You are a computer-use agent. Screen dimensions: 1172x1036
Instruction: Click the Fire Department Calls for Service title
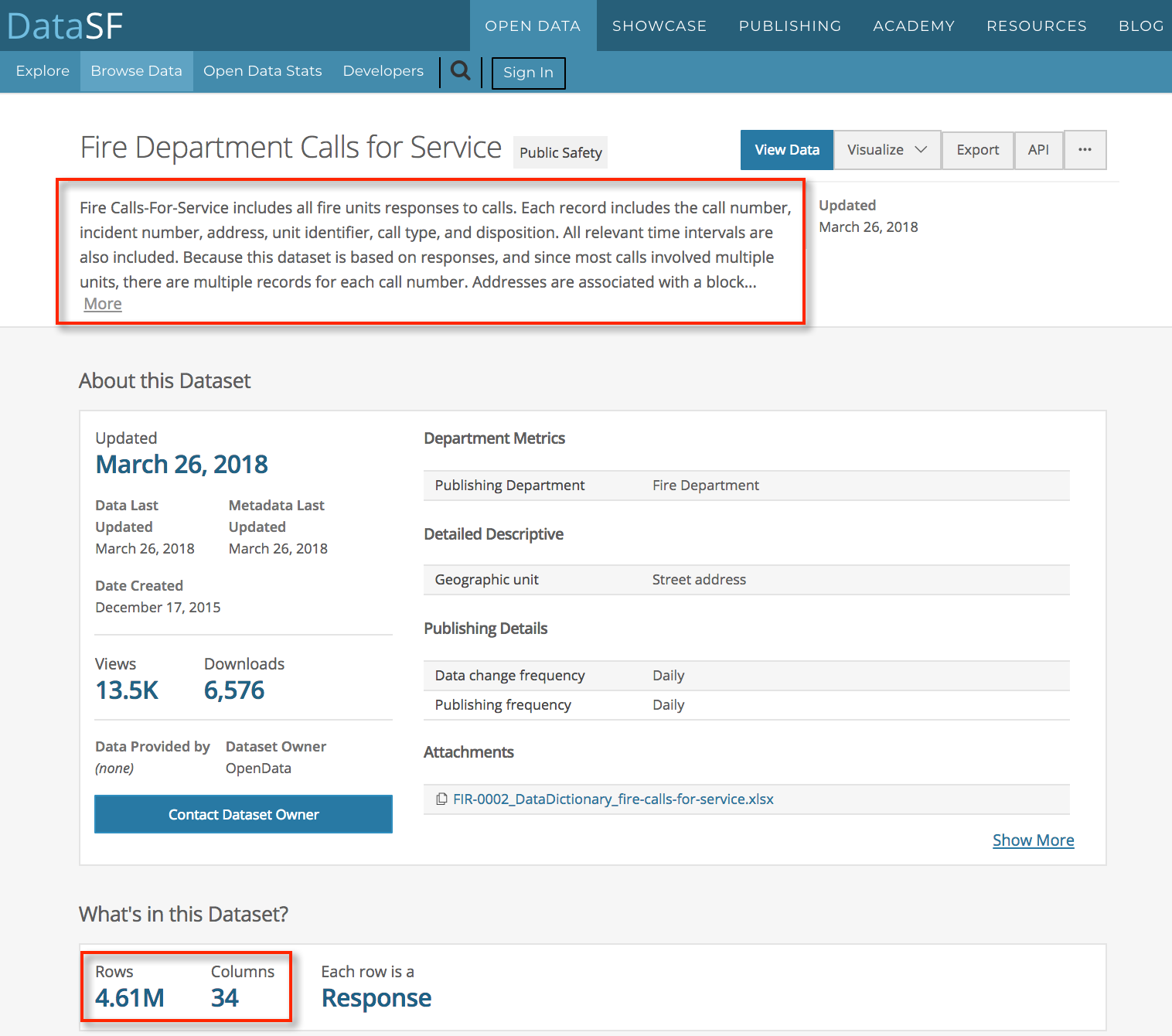pyautogui.click(x=291, y=147)
